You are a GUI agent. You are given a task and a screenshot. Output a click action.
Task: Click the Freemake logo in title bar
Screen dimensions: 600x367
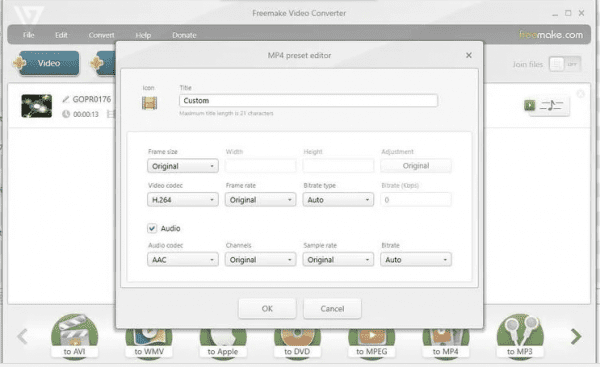click(x=29, y=15)
